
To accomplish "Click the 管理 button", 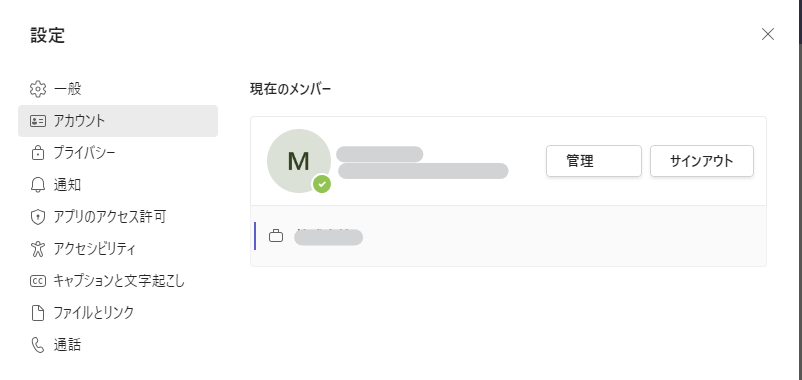I will tap(594, 161).
